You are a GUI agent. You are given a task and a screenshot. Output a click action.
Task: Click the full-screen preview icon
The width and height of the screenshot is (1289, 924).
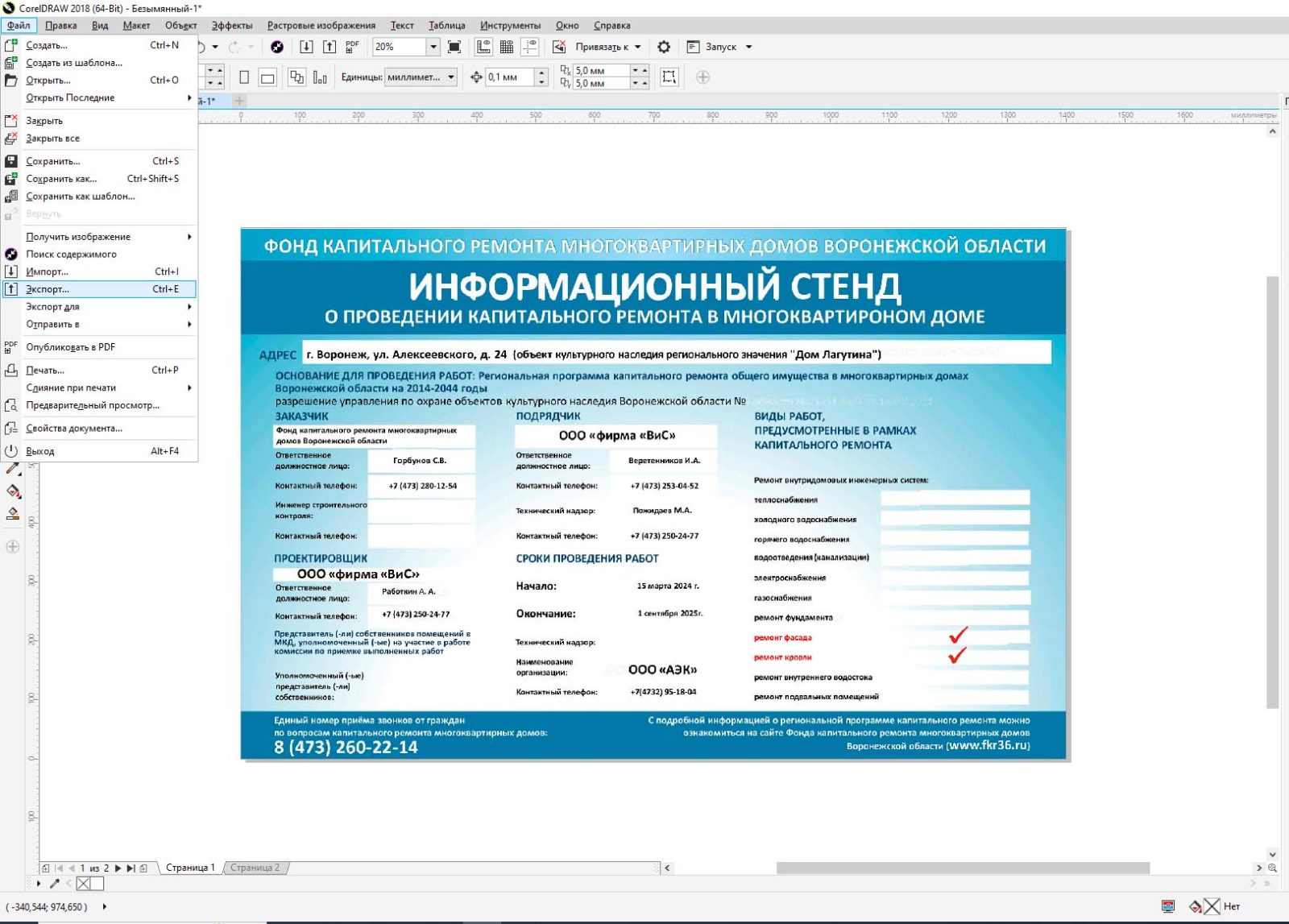(454, 47)
